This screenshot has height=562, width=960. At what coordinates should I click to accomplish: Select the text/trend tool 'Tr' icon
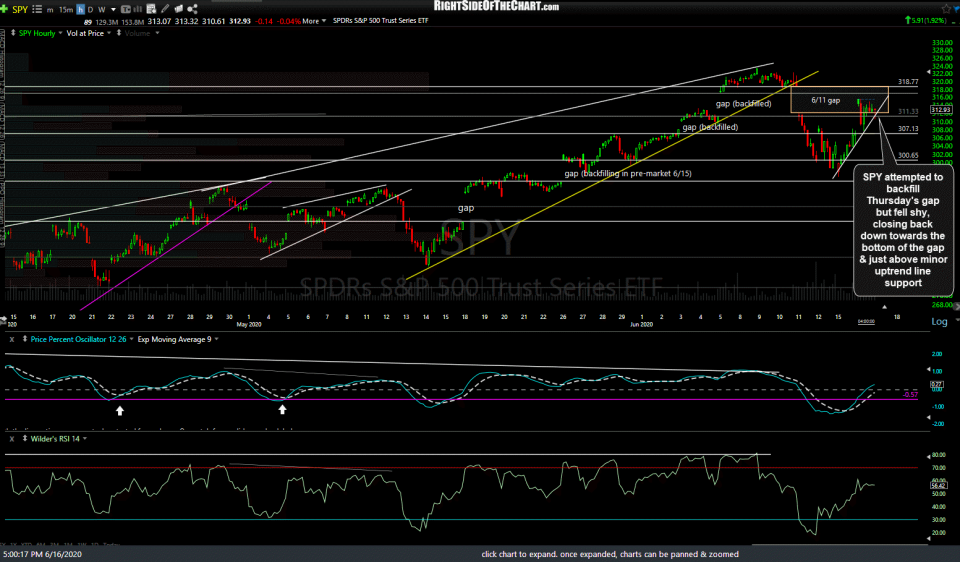pos(126,9)
